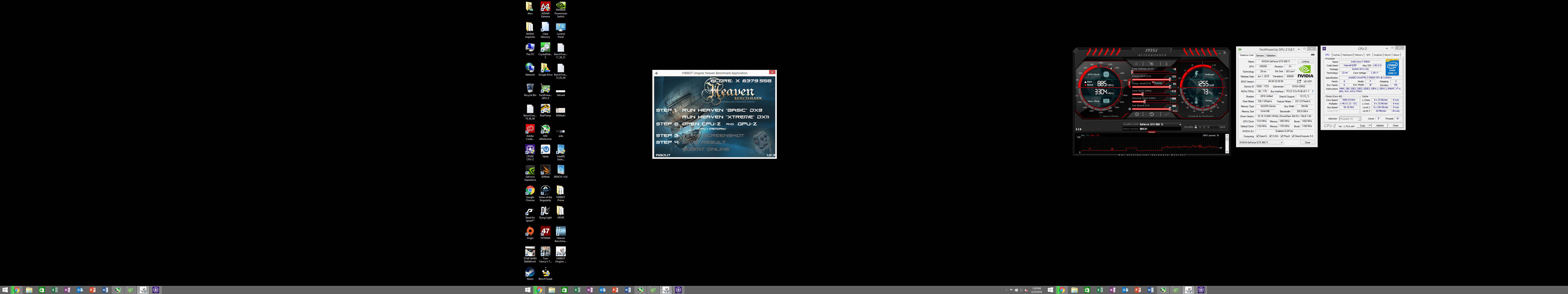
Task: Click Afterburner hardware monitor scrollbar
Action: click(x=1227, y=144)
